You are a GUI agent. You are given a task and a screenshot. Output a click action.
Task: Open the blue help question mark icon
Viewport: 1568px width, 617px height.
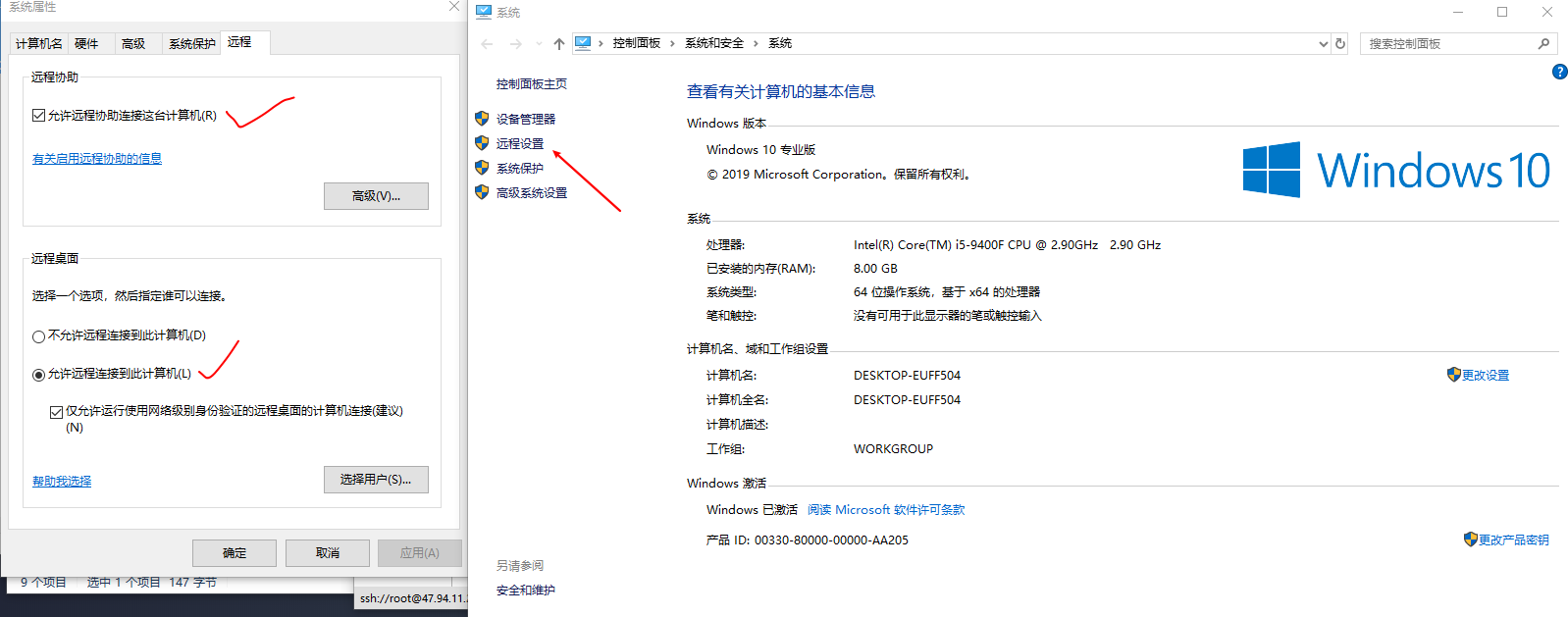1559,72
